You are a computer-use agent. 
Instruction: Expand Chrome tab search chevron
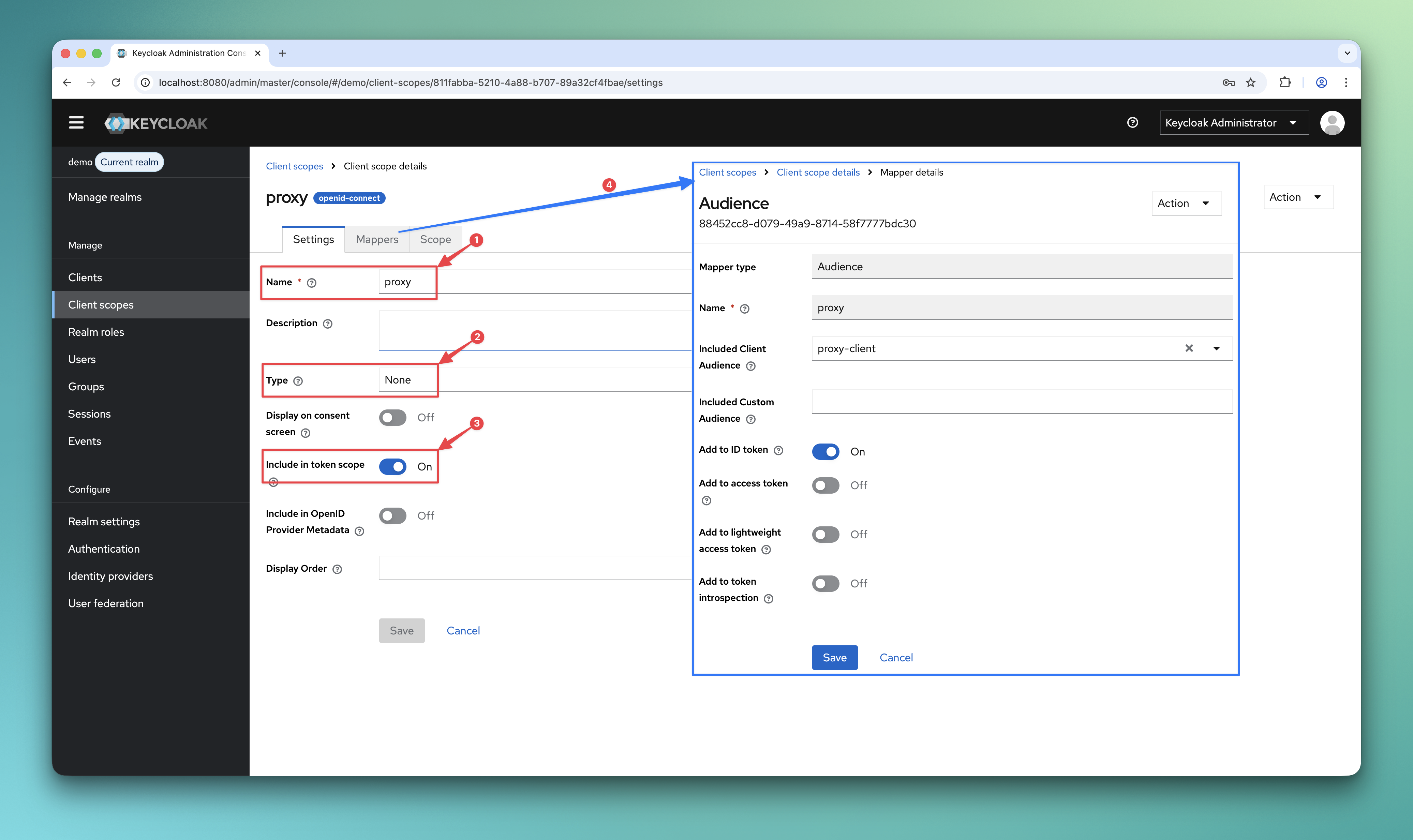click(1347, 53)
